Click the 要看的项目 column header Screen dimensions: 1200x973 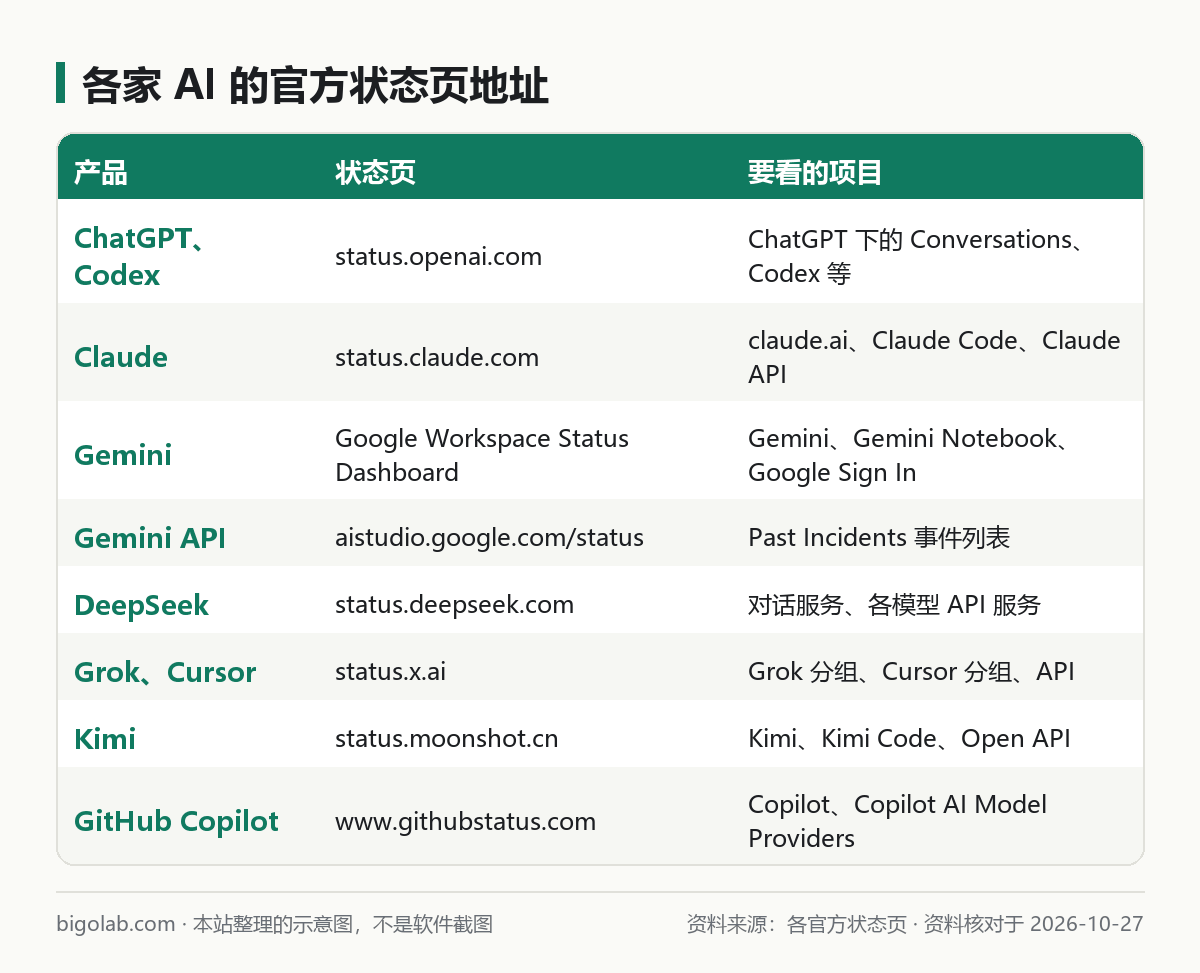[815, 172]
